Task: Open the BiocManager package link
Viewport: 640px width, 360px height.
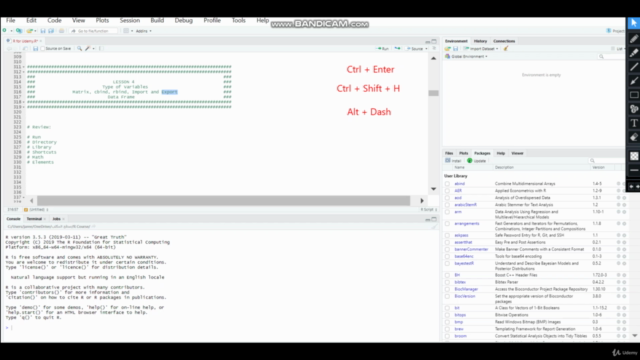Action: [466, 289]
